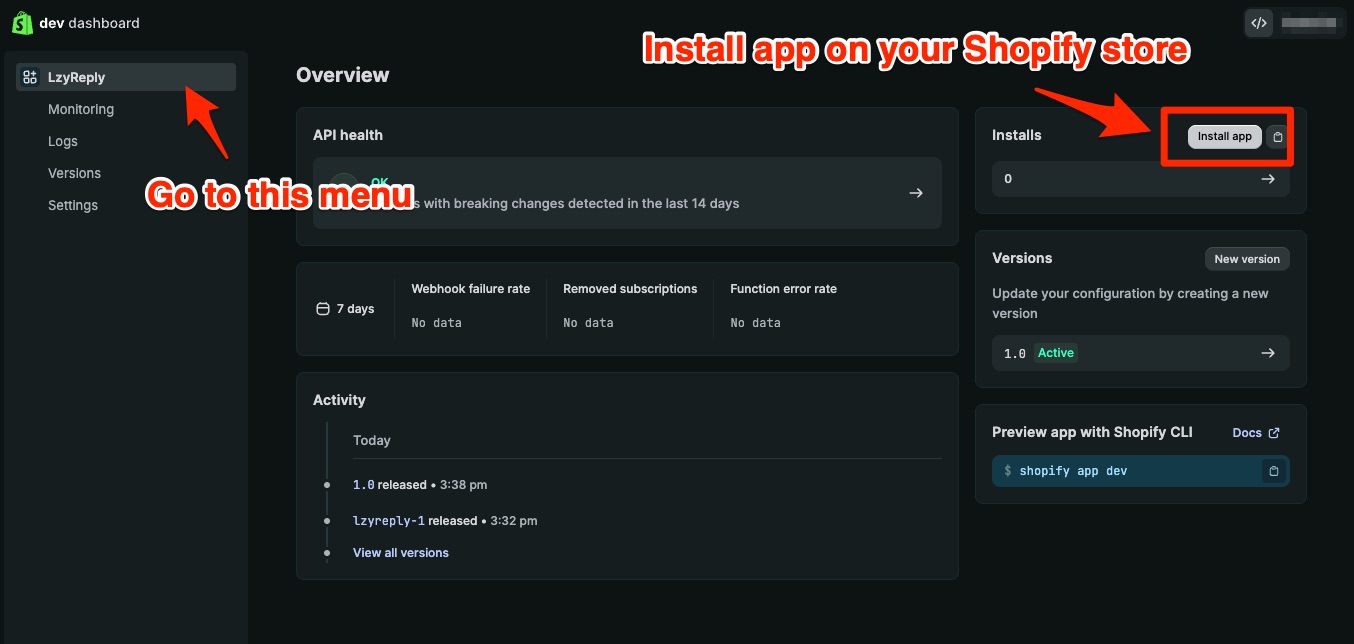The width and height of the screenshot is (1354, 644).
Task: Copy the shopify app dev command
Action: (x=1273, y=471)
